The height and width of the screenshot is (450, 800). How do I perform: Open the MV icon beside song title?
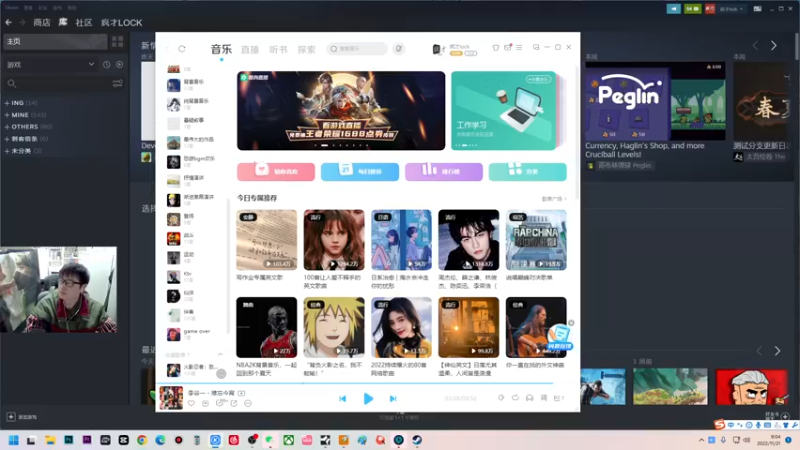tap(241, 393)
